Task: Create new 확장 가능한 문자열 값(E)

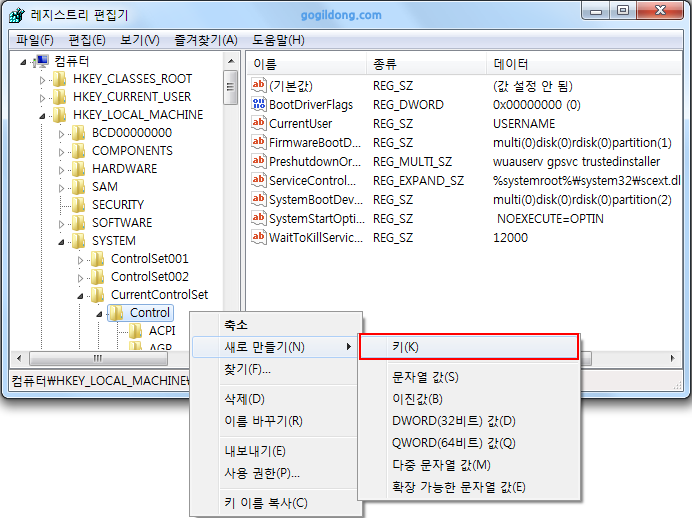Action: (469, 487)
